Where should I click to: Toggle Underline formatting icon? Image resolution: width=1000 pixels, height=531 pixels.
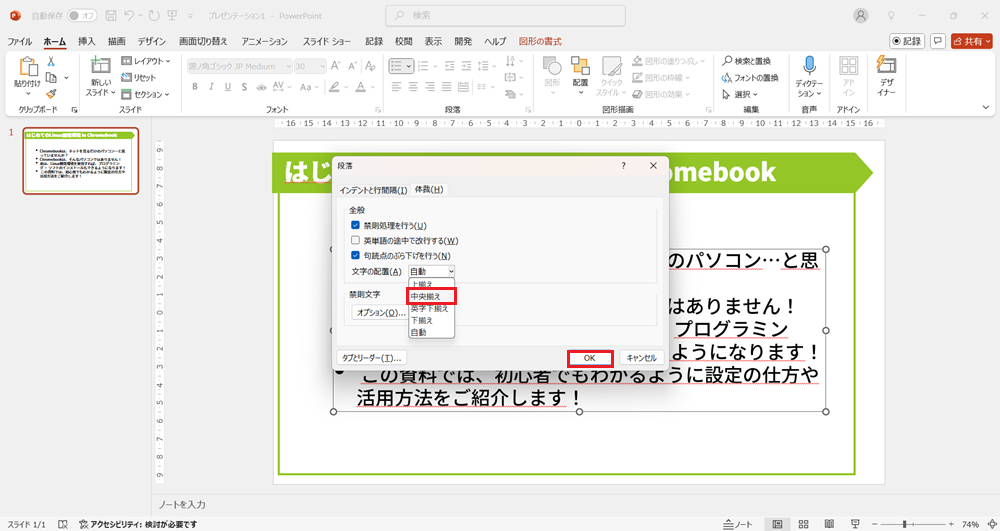(x=228, y=87)
